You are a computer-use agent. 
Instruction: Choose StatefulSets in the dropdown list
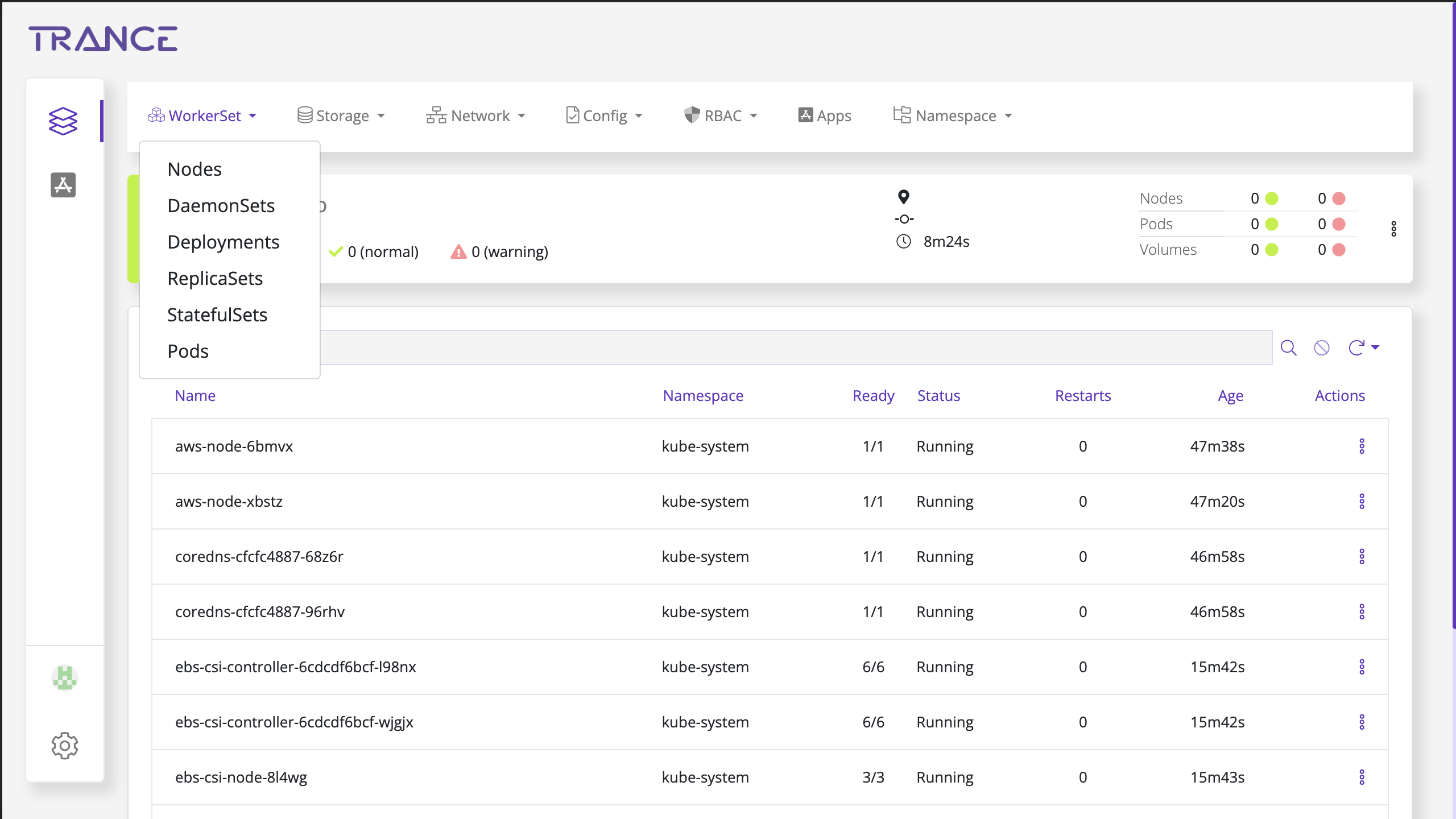217,315
